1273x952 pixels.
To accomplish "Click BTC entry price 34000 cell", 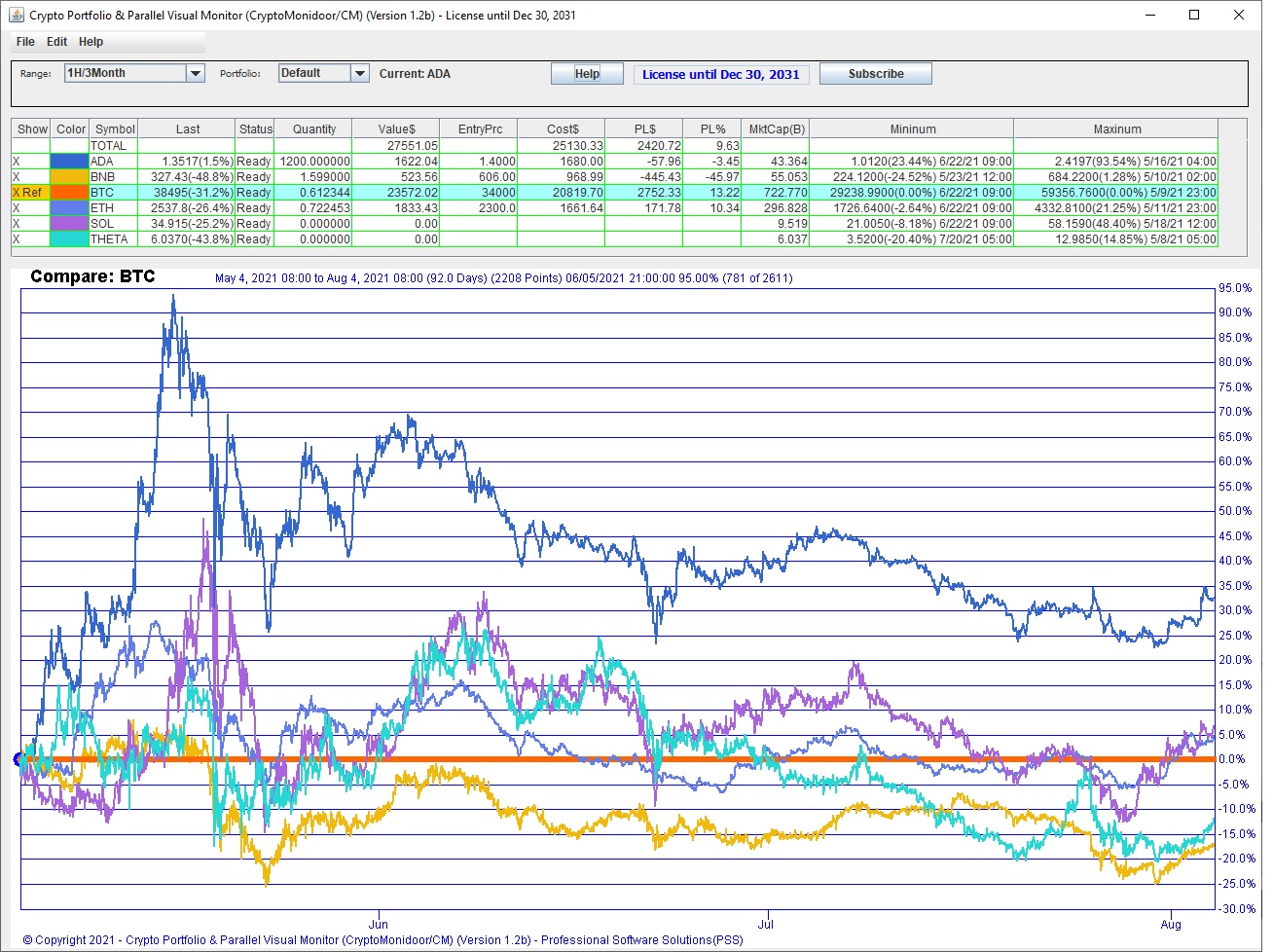I will 479,193.
